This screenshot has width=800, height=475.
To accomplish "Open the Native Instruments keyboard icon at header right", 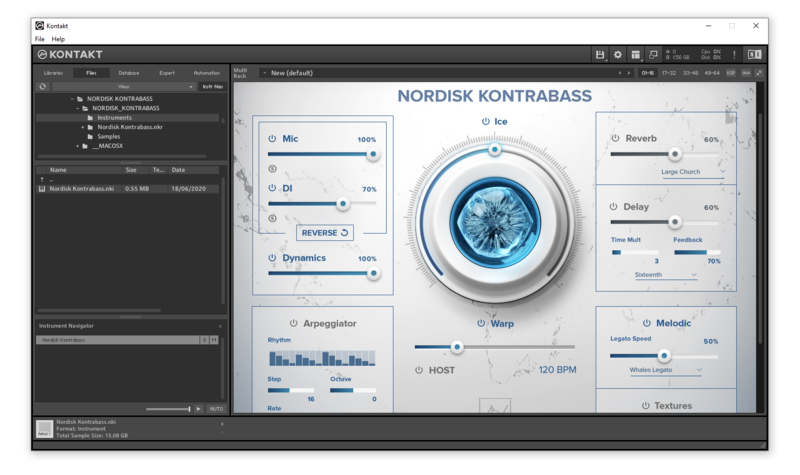I will click(x=755, y=55).
